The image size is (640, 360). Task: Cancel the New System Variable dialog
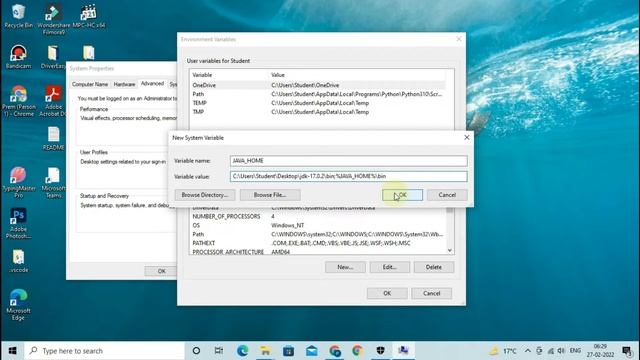coord(447,195)
